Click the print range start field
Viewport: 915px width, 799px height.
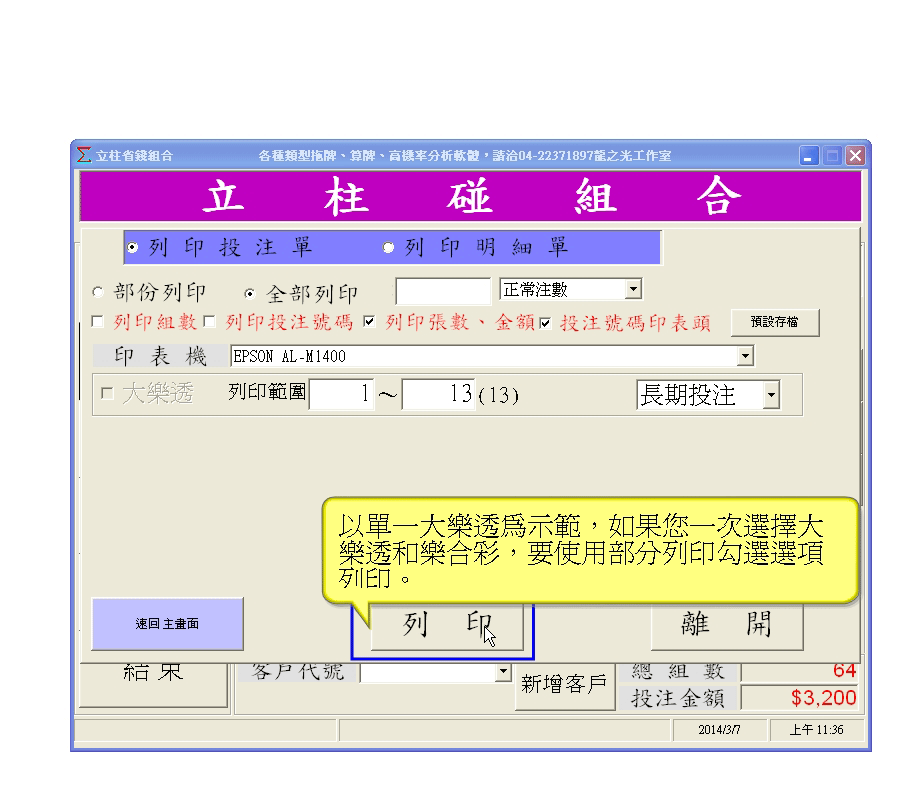coord(341,395)
